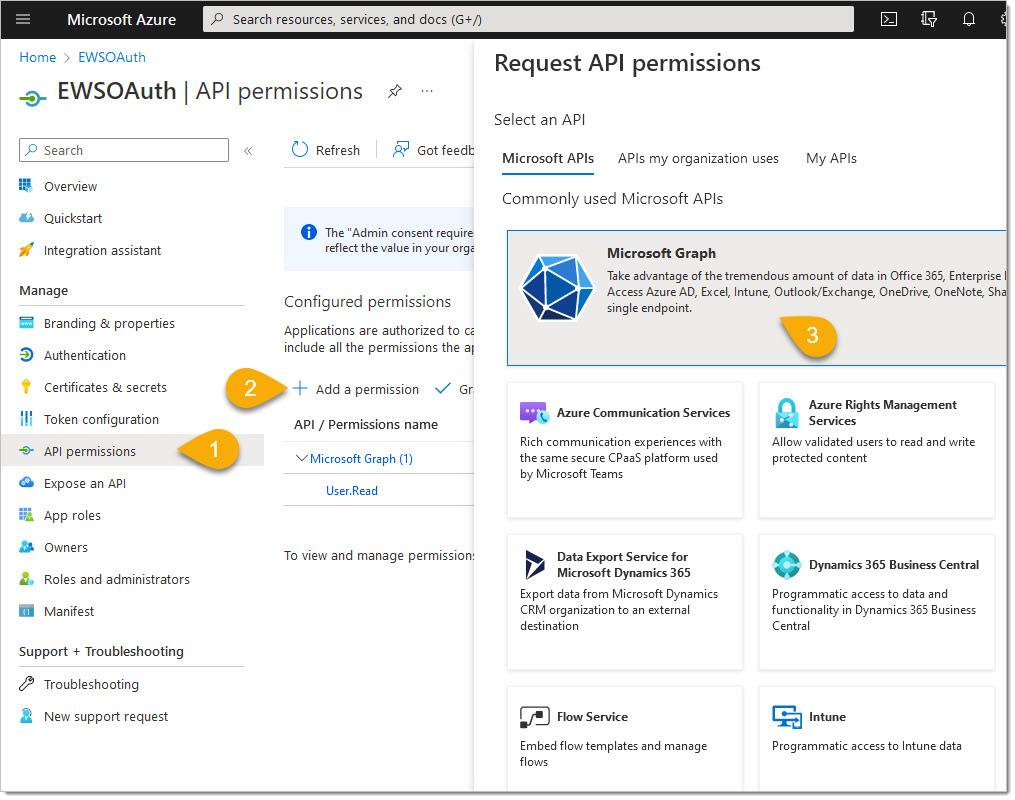
Task: Select the Dynamics 365 Business Central card
Action: [x=878, y=603]
